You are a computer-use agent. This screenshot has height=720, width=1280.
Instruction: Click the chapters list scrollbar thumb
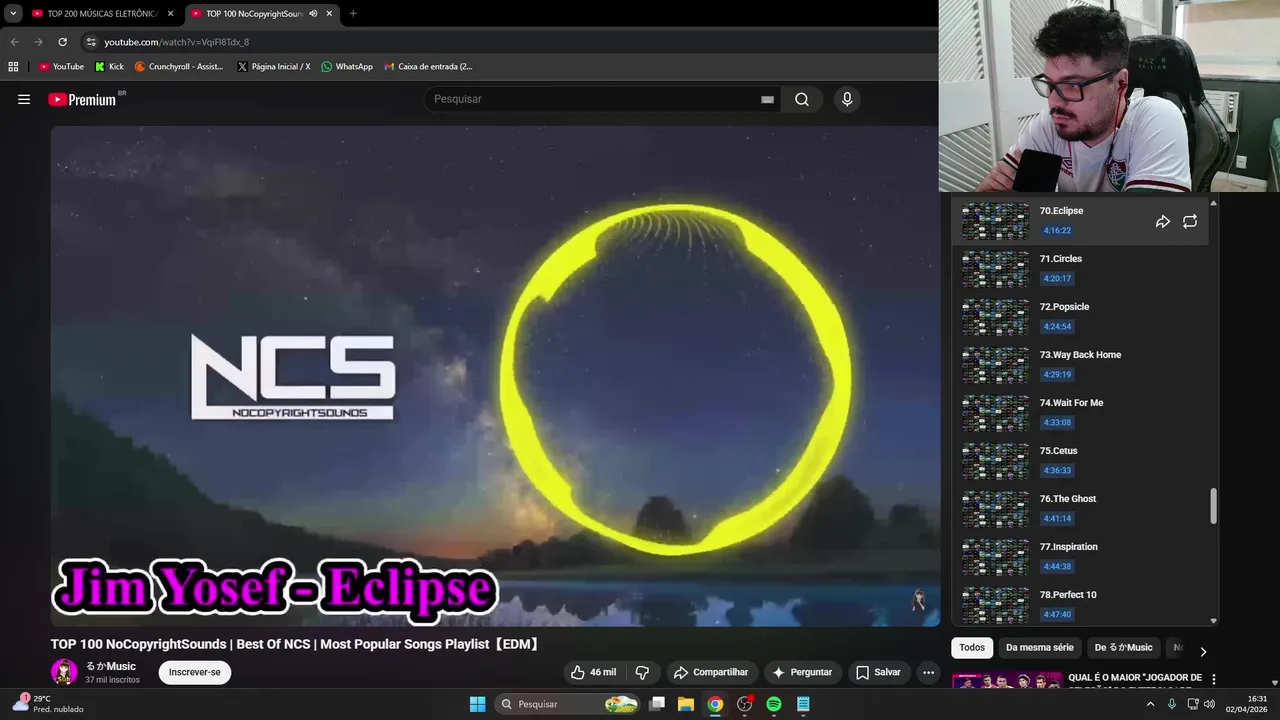point(1214,506)
